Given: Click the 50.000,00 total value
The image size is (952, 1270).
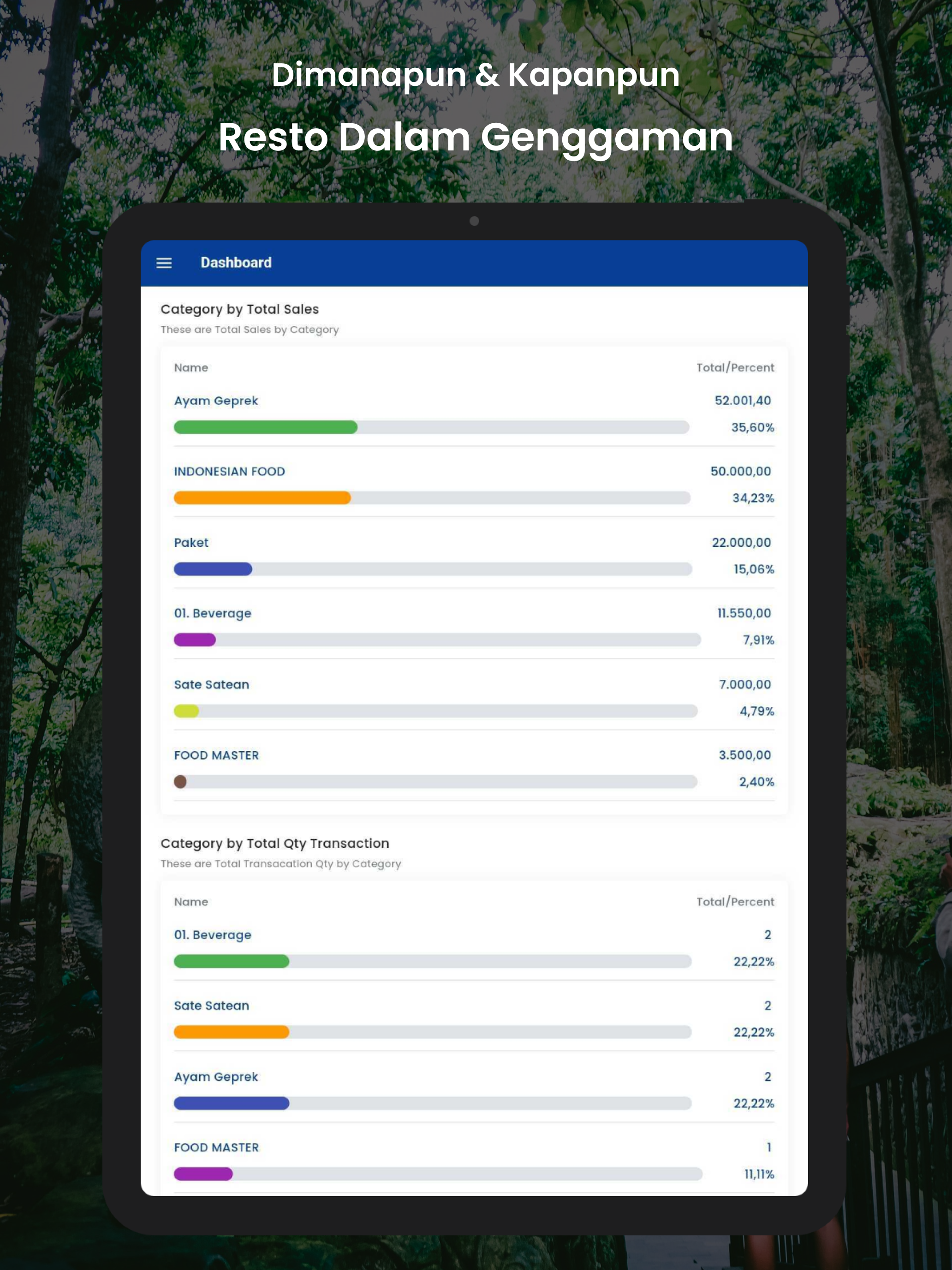Looking at the screenshot, I should click(741, 471).
